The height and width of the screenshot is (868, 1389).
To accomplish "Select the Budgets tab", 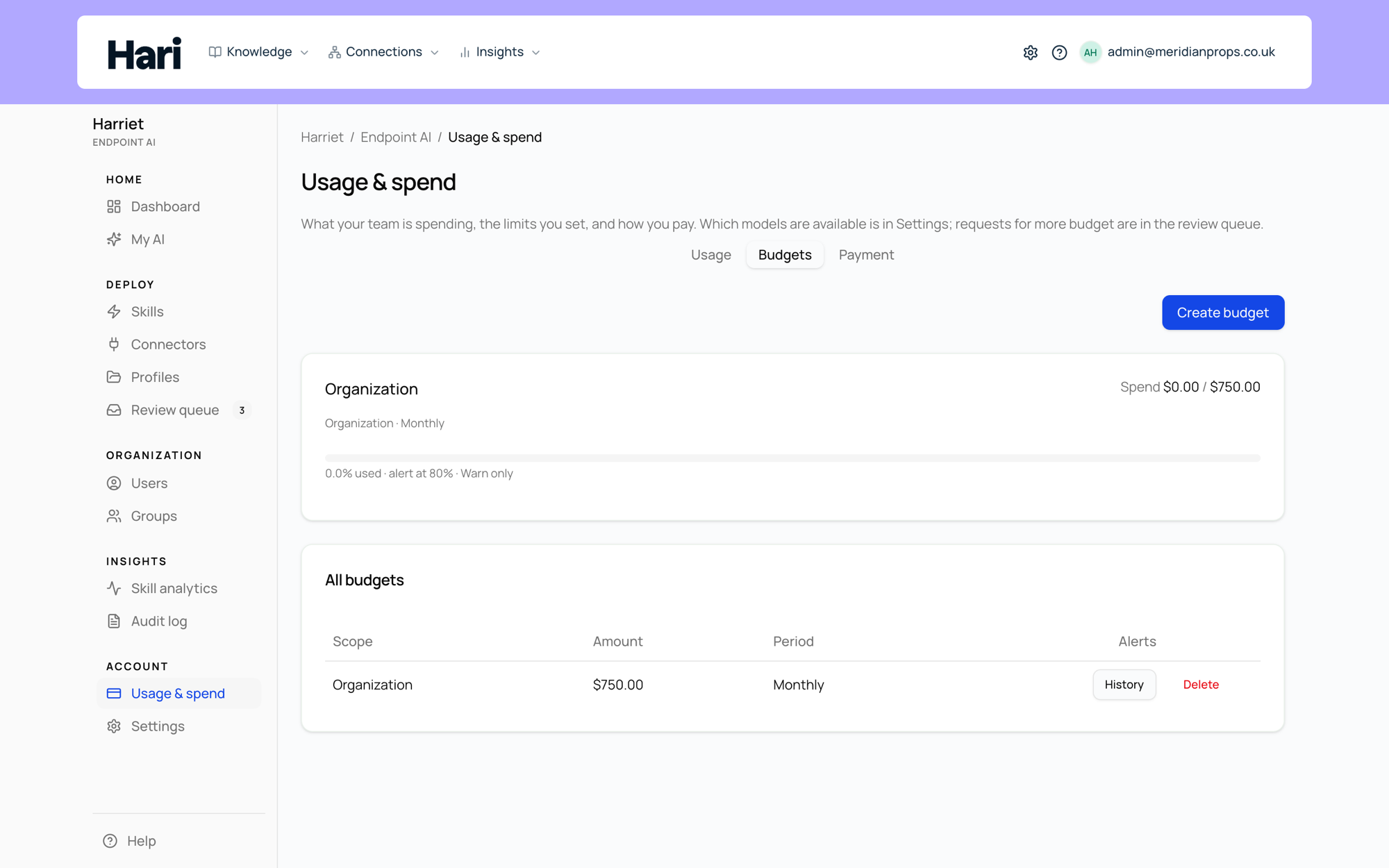I will pos(785,255).
